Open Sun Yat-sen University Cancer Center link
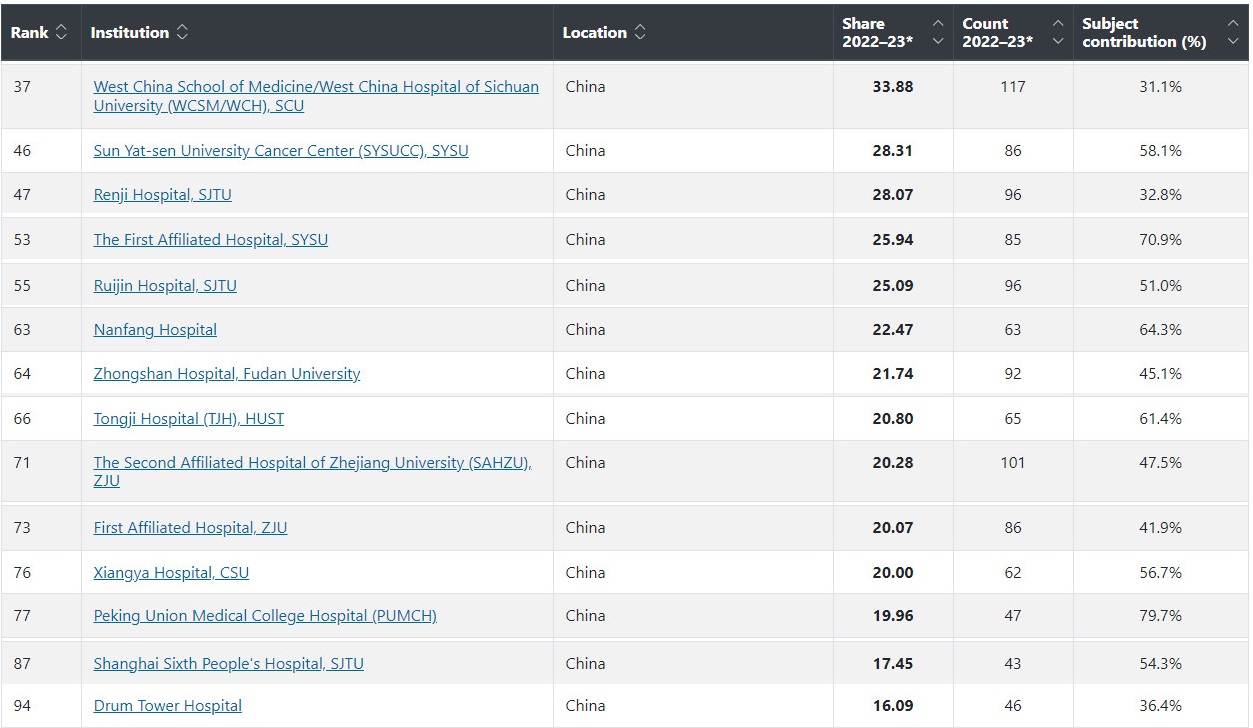The image size is (1253, 728). 281,151
